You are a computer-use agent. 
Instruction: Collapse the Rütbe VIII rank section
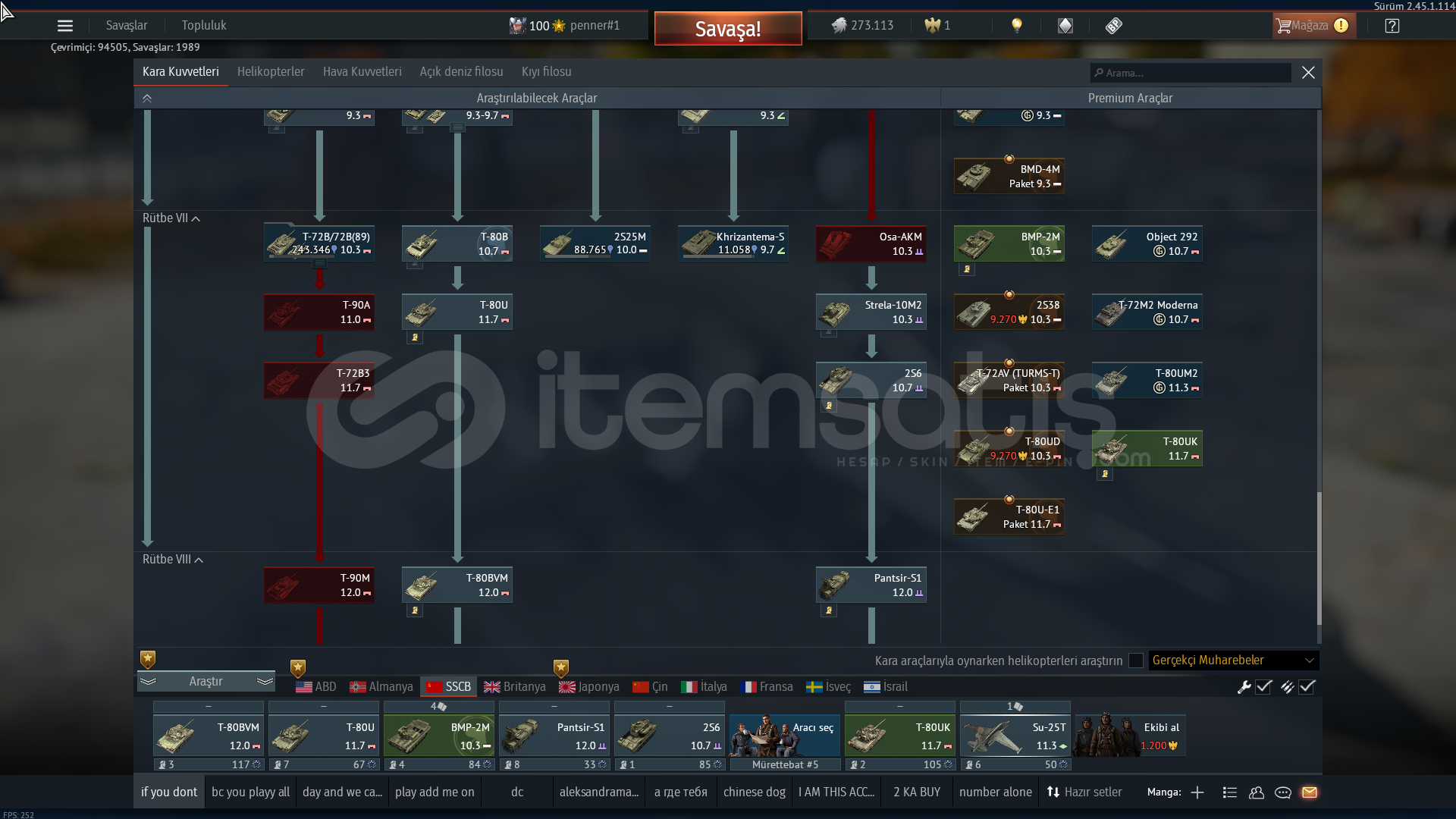point(173,560)
